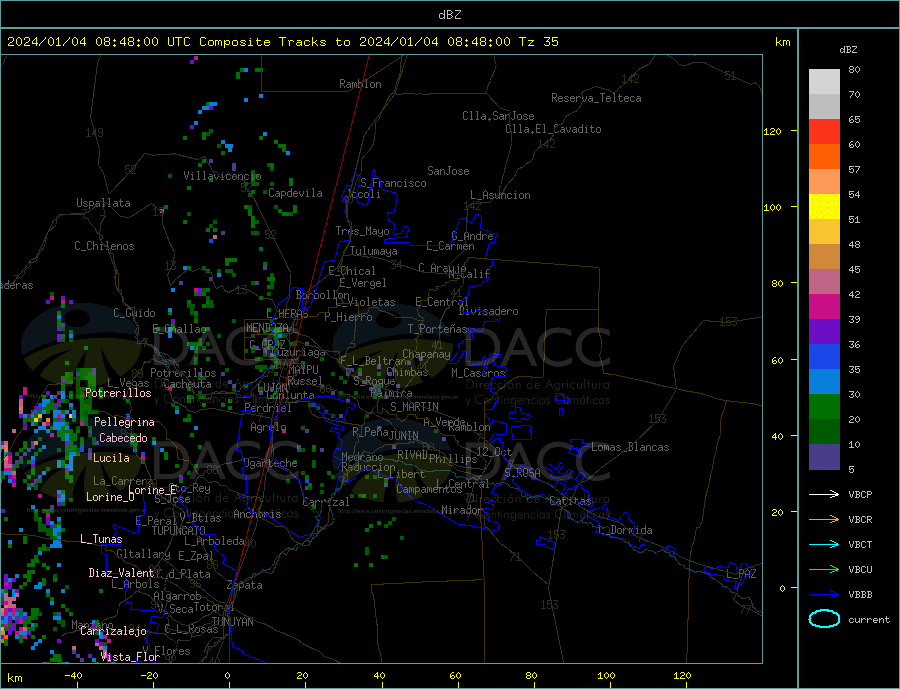Click the TUNUYAN map label
Viewport: 900px width, 689px height.
(x=232, y=622)
